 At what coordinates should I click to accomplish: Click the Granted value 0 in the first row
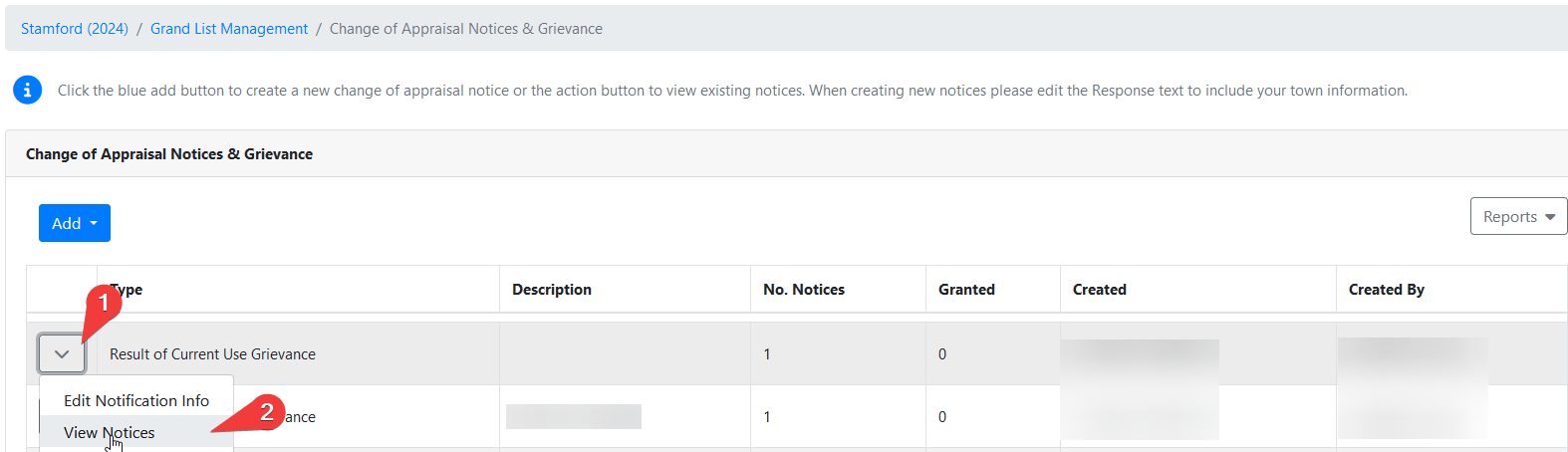pyautogui.click(x=942, y=354)
